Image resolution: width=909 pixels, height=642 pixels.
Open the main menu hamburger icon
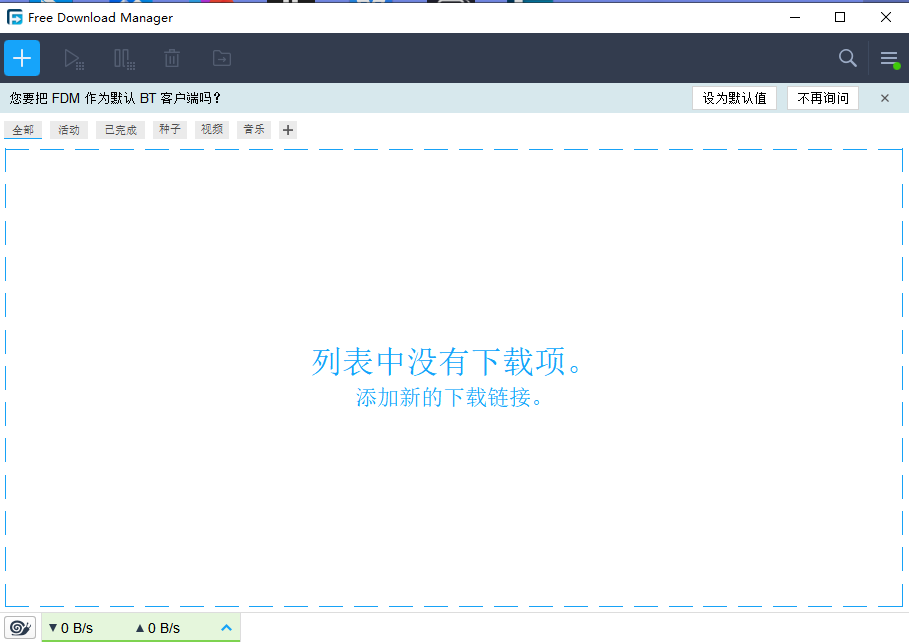[888, 58]
